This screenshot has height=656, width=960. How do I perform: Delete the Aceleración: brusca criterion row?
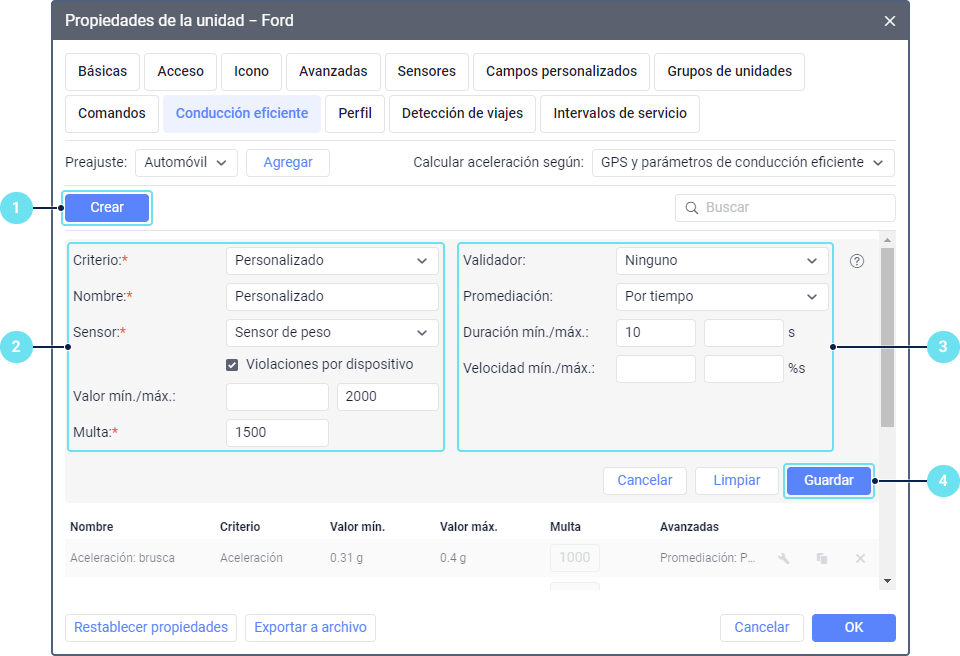[x=860, y=558]
